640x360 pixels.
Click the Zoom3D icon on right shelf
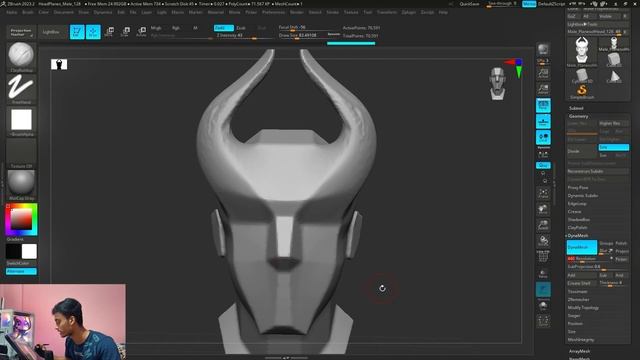pos(543,225)
